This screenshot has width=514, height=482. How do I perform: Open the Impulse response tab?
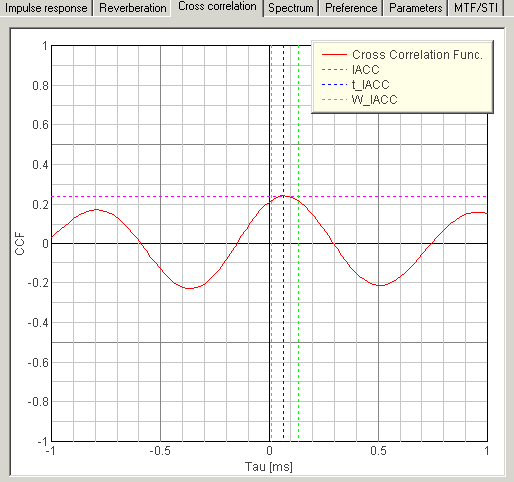(x=46, y=8)
